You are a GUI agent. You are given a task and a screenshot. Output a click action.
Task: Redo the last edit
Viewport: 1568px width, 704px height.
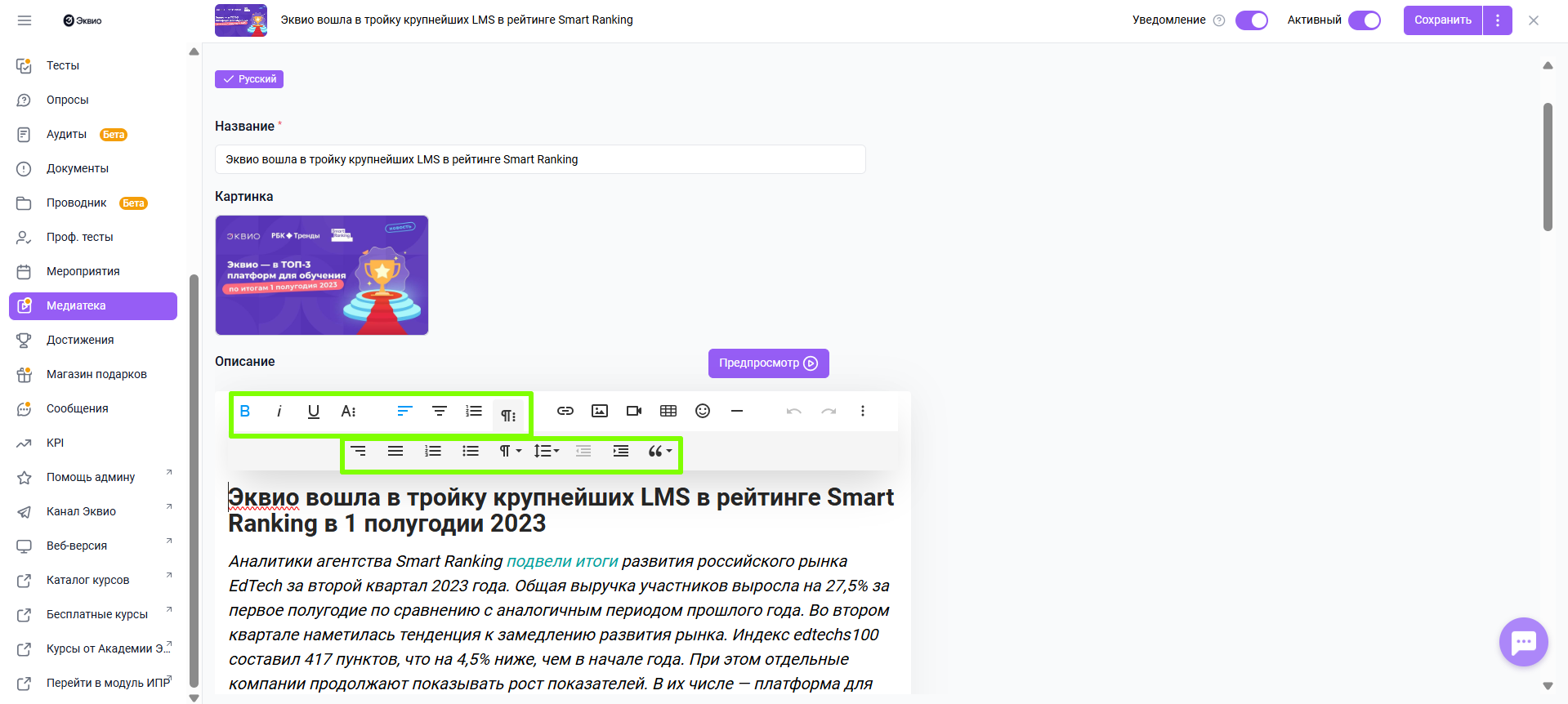[x=829, y=411]
